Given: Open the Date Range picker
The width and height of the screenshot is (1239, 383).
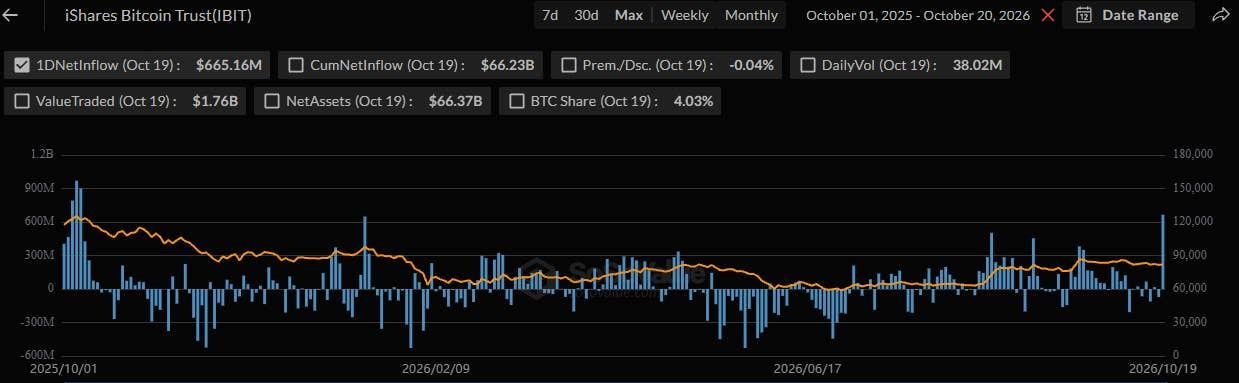Looking at the screenshot, I should tap(1128, 15).
